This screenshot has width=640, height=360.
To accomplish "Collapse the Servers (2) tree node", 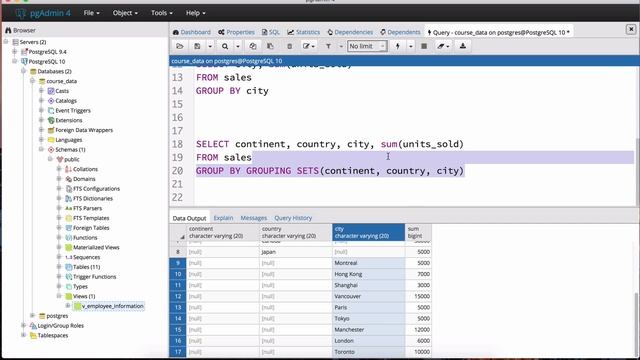I will tap(6, 42).
